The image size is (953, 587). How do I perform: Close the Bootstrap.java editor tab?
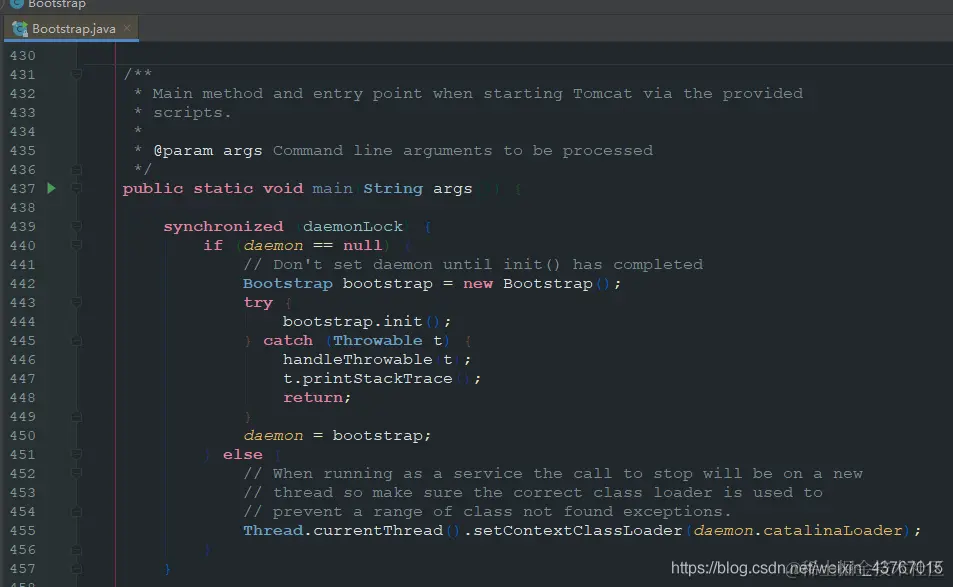pyautogui.click(x=127, y=28)
